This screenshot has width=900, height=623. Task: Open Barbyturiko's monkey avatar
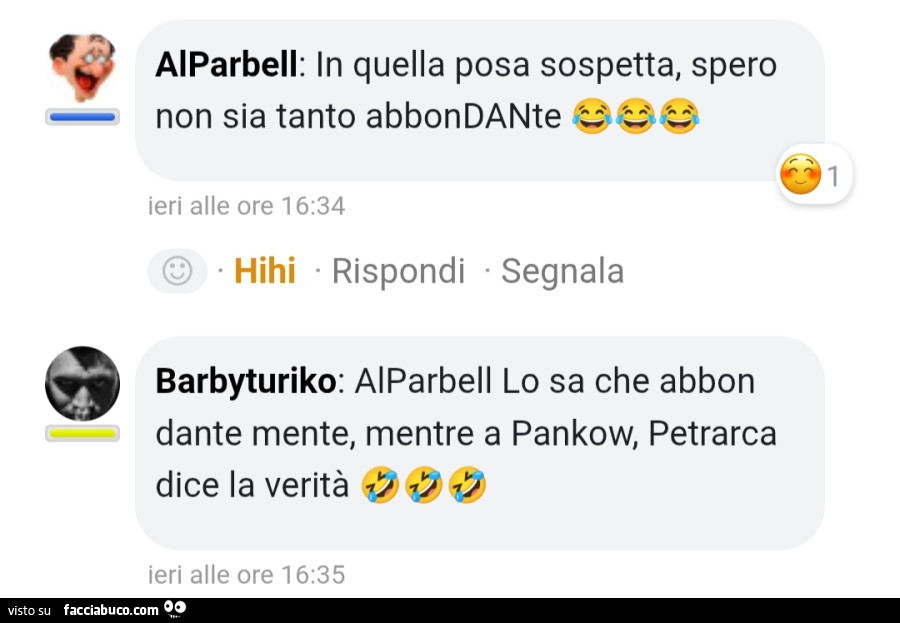tap(83, 384)
